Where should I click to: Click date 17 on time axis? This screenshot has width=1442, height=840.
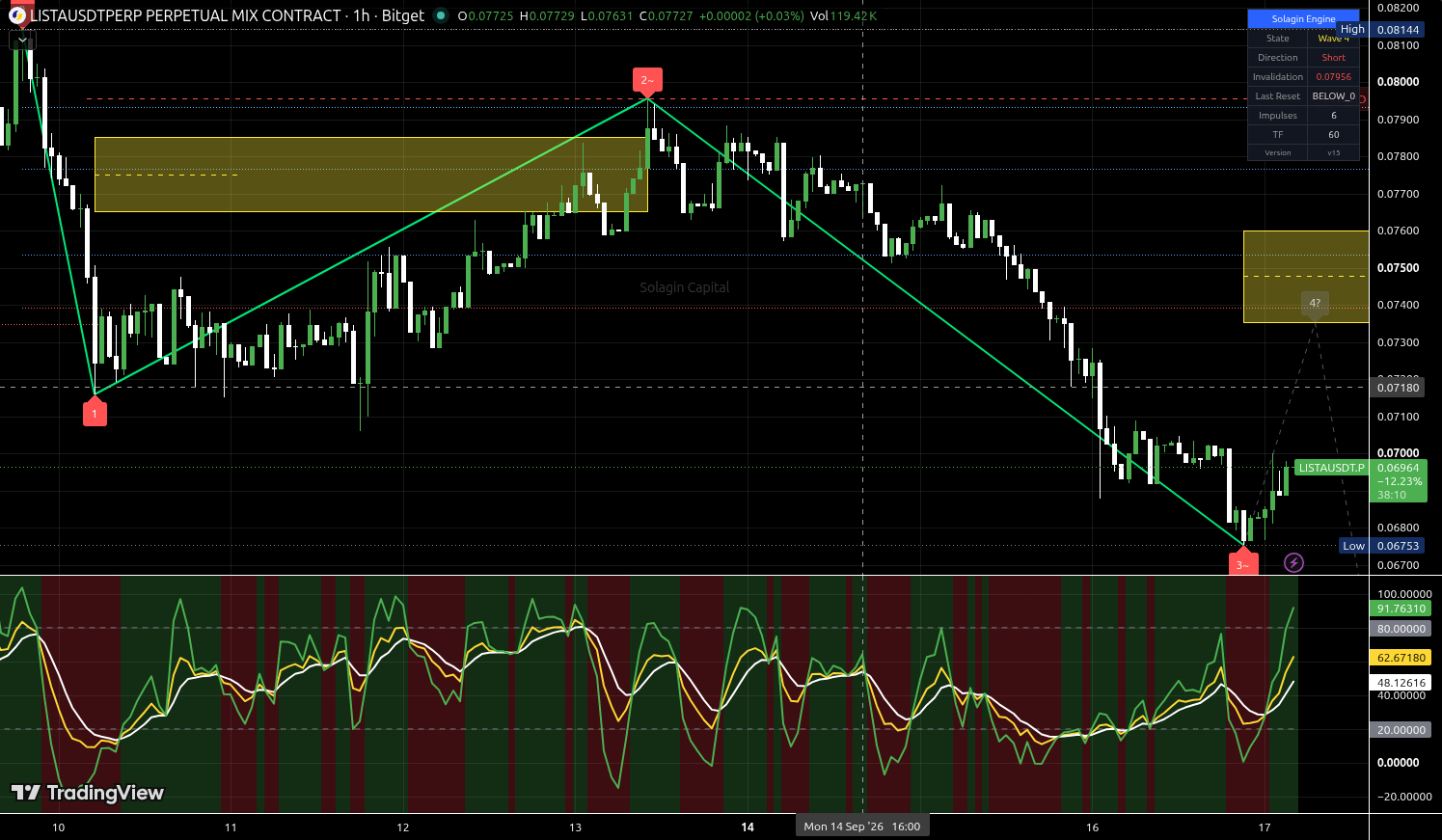tap(1265, 827)
